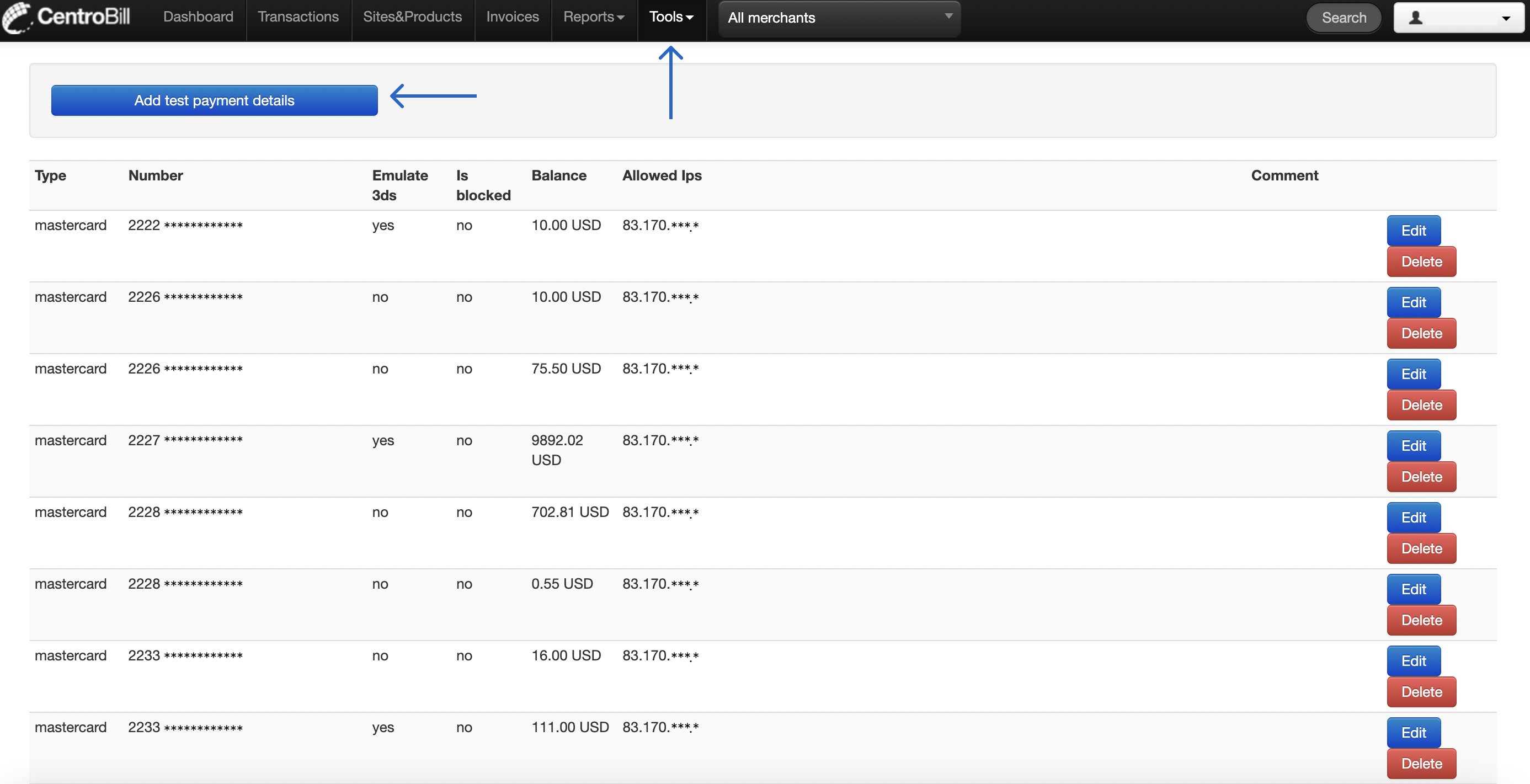
Task: Open the Tools dropdown menu
Action: click(671, 17)
